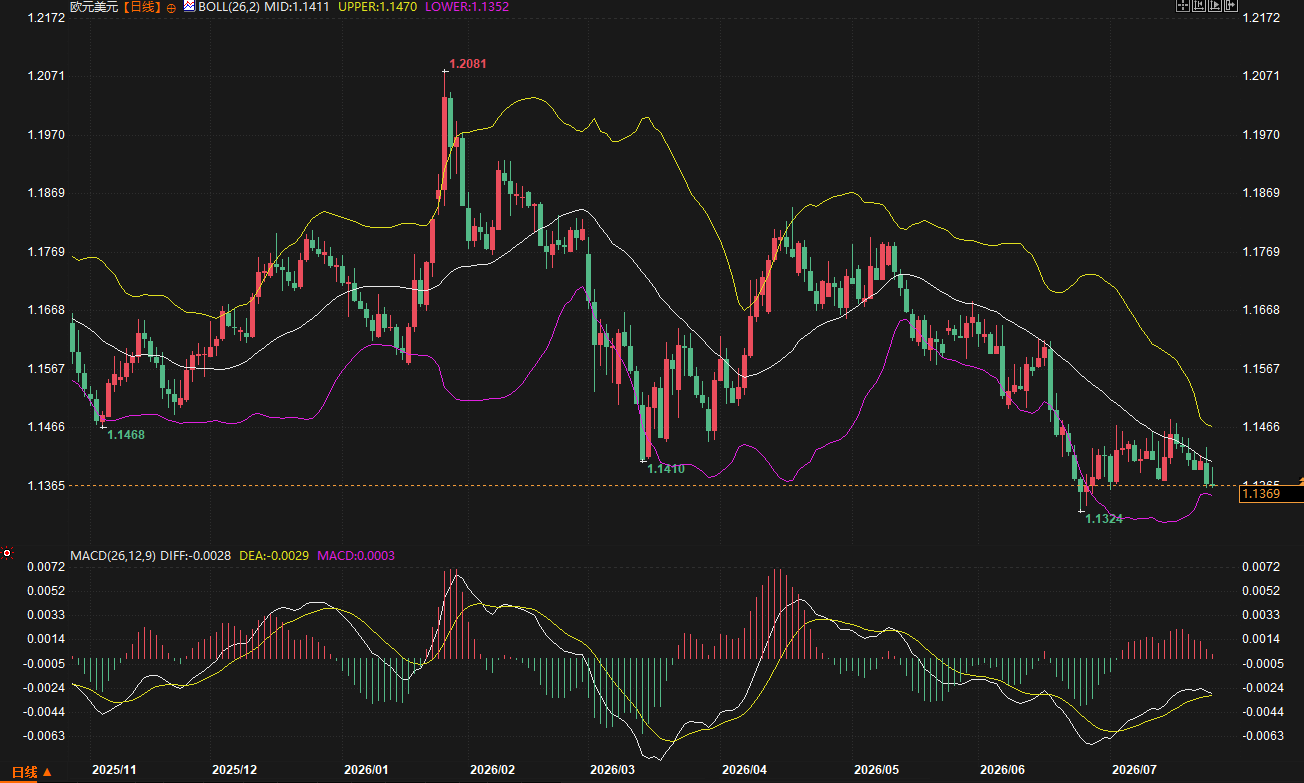Click the 1.1668 label on left price axis

coord(46,310)
